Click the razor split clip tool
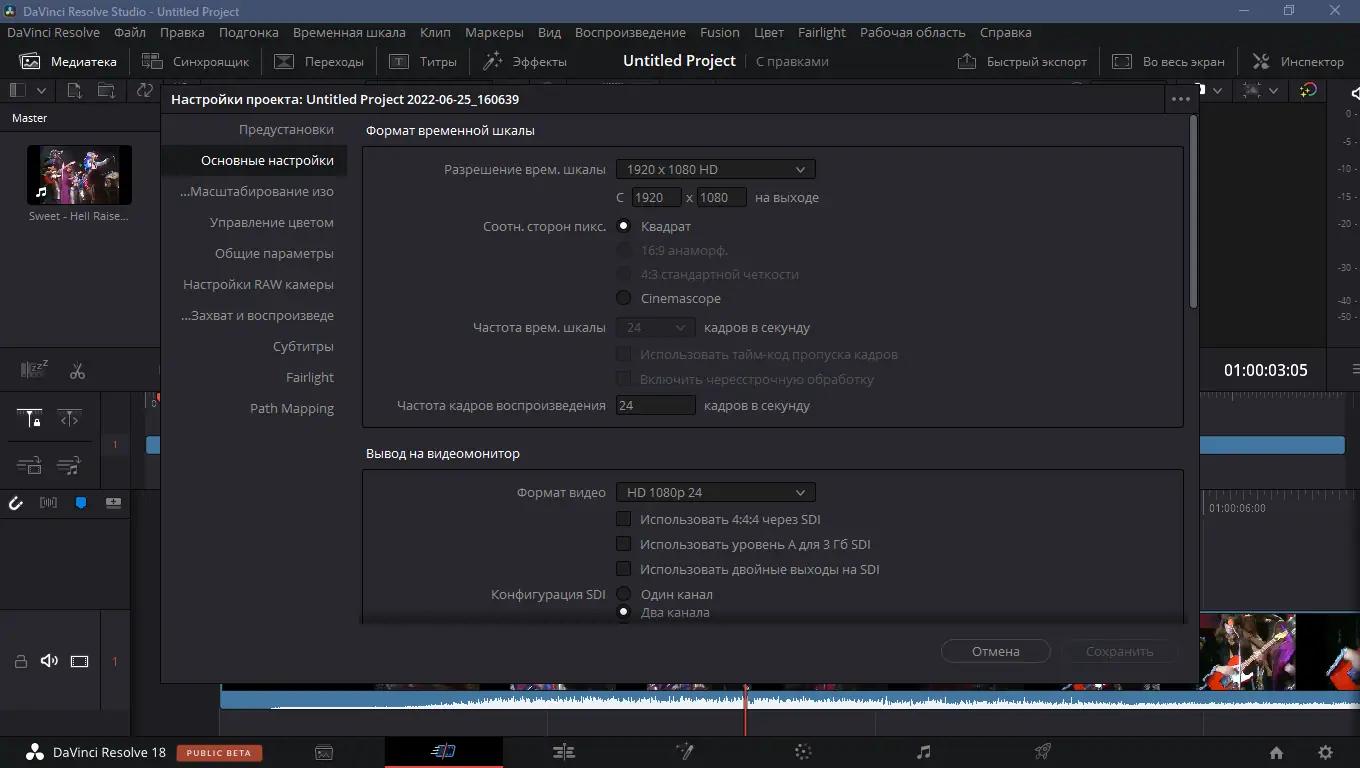The width and height of the screenshot is (1360, 768). pos(77,370)
